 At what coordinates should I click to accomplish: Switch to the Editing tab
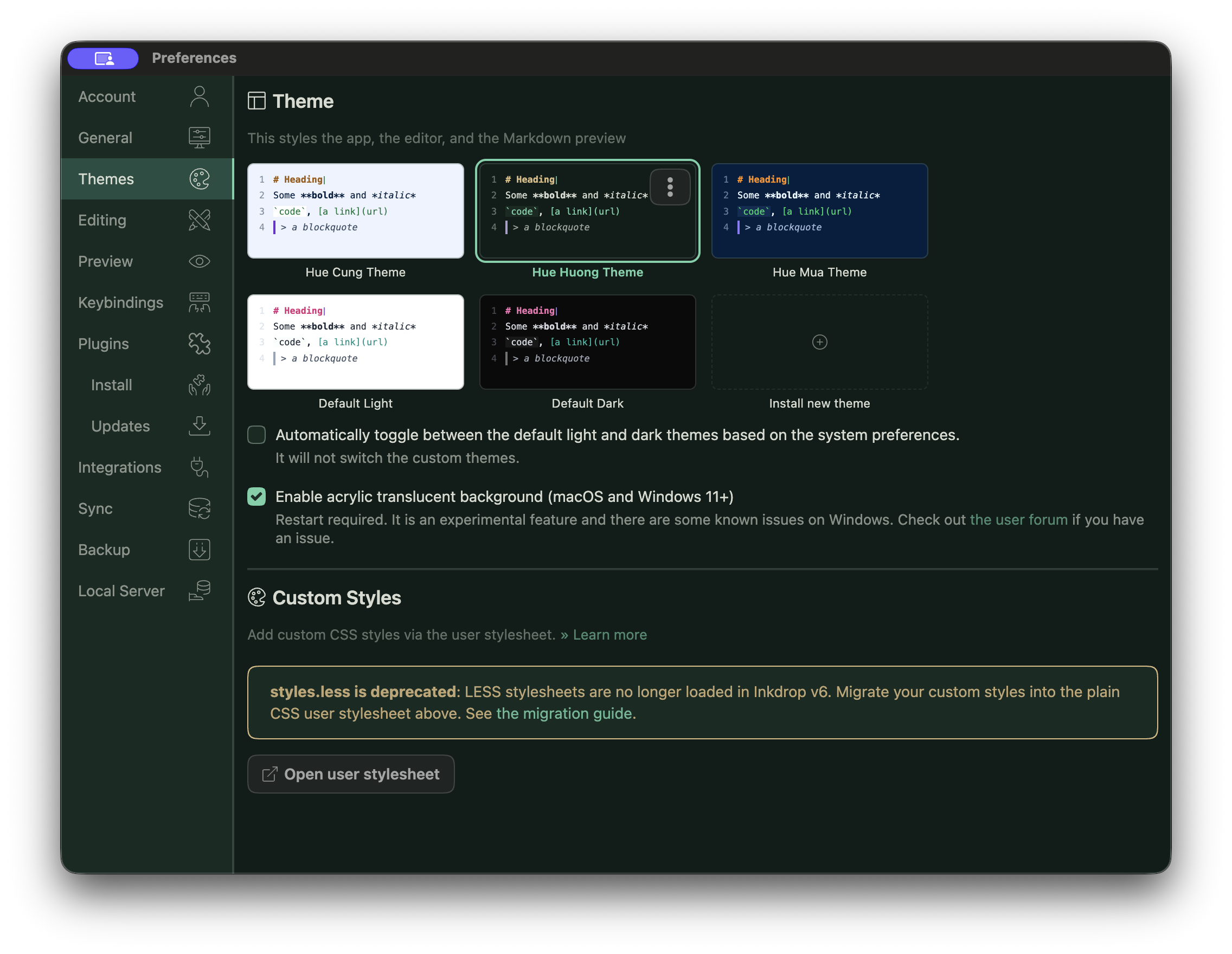point(146,220)
